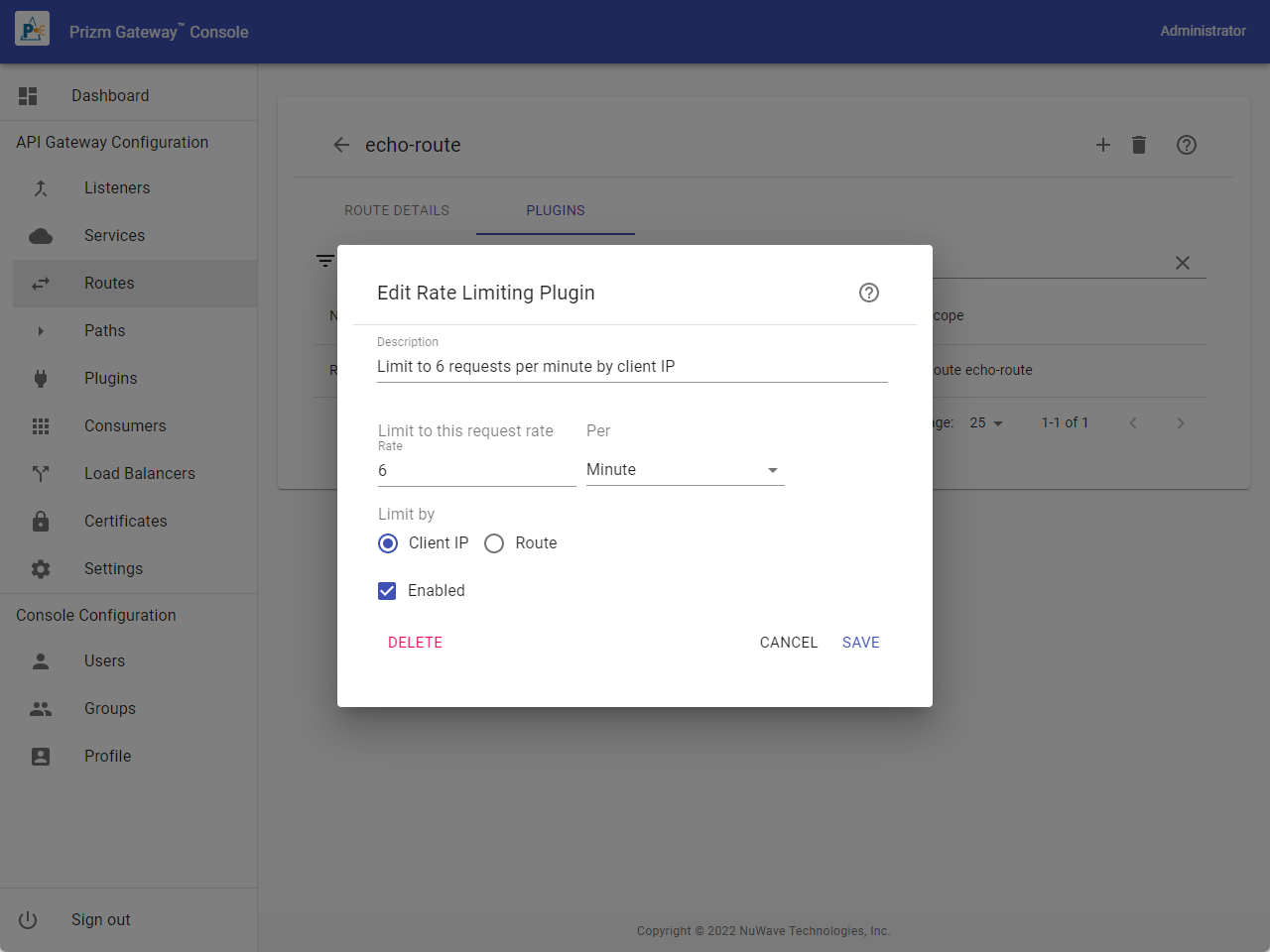
Task: Click the Prizm Gateway logo
Action: pos(32,31)
